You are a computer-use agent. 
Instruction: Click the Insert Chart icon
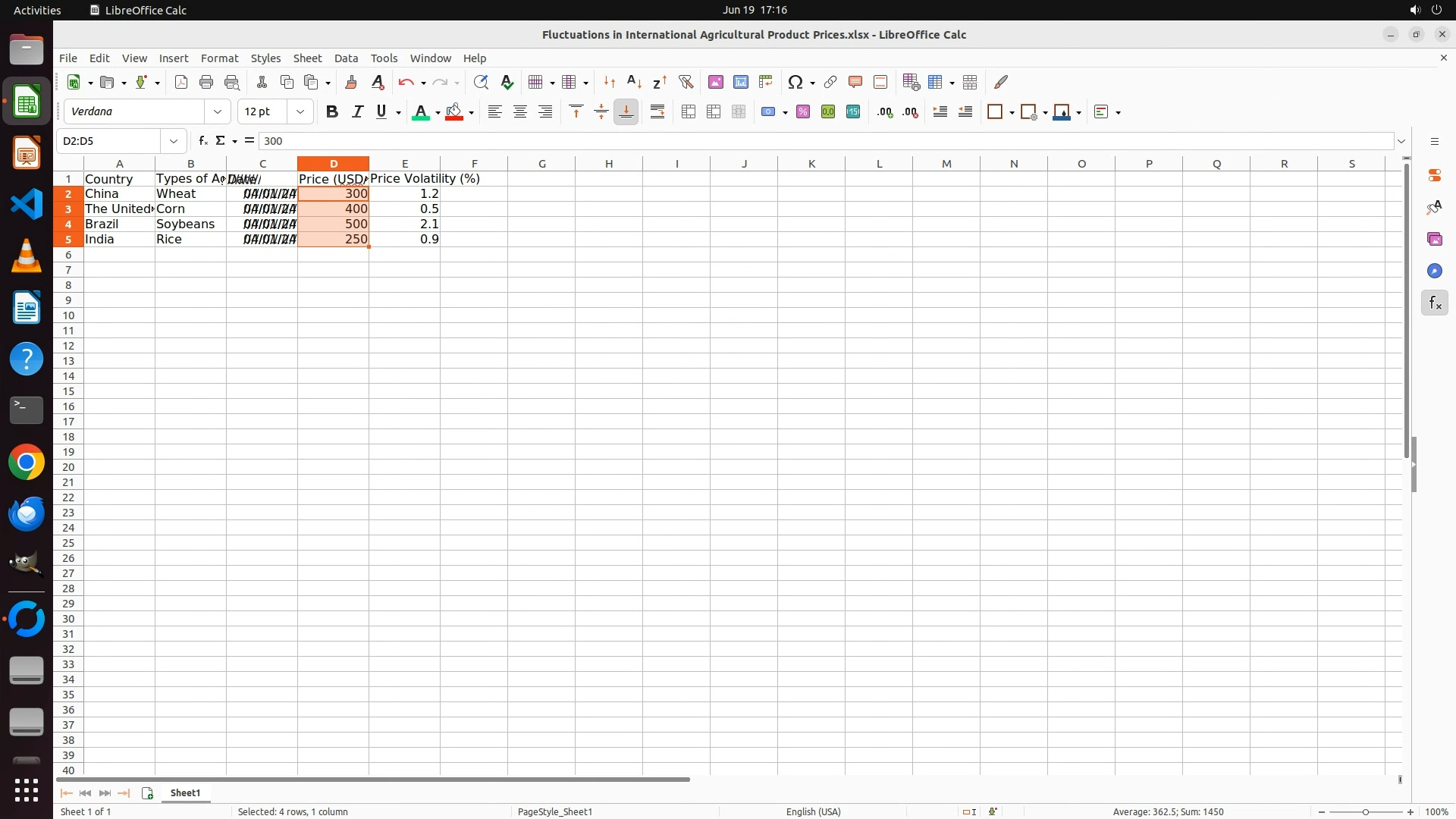(x=741, y=82)
